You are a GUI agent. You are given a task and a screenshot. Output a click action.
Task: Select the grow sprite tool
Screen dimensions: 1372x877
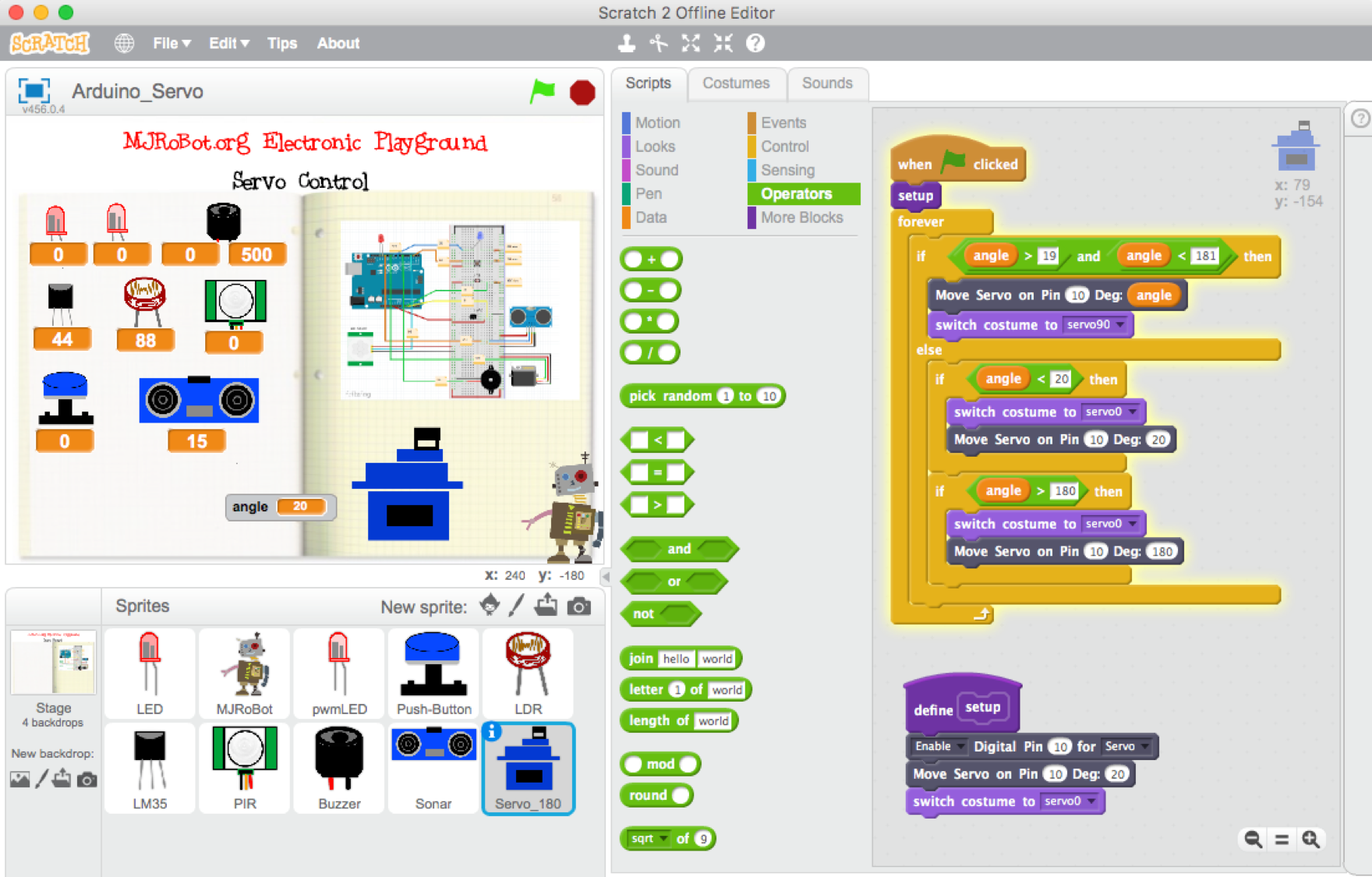tap(691, 43)
